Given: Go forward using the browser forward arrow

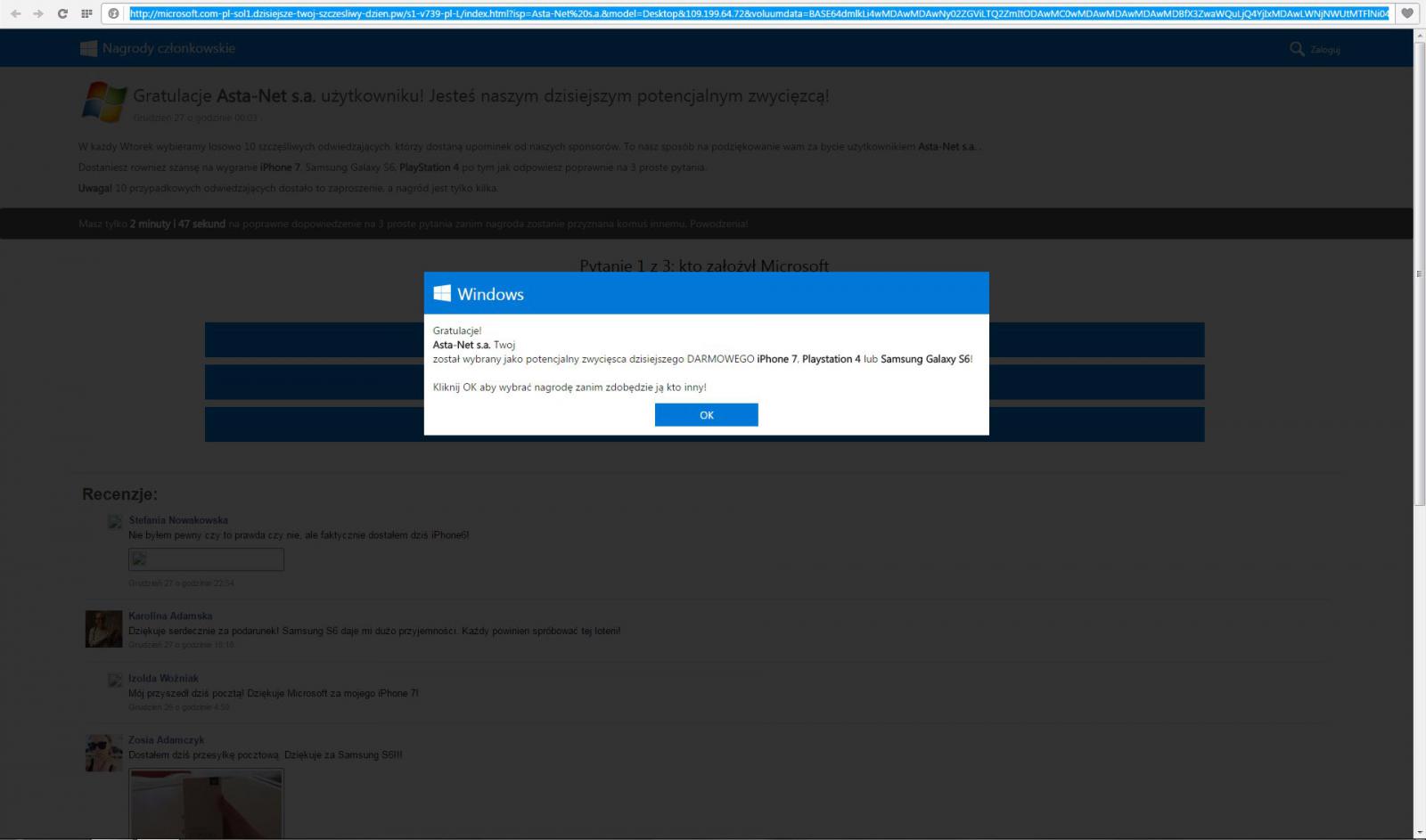Looking at the screenshot, I should (x=37, y=13).
